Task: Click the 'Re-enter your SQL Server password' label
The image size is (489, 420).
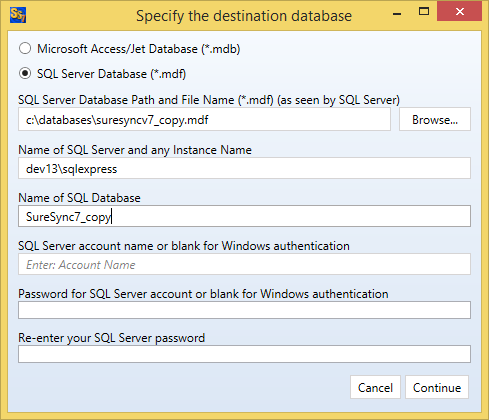Action: pos(112,338)
